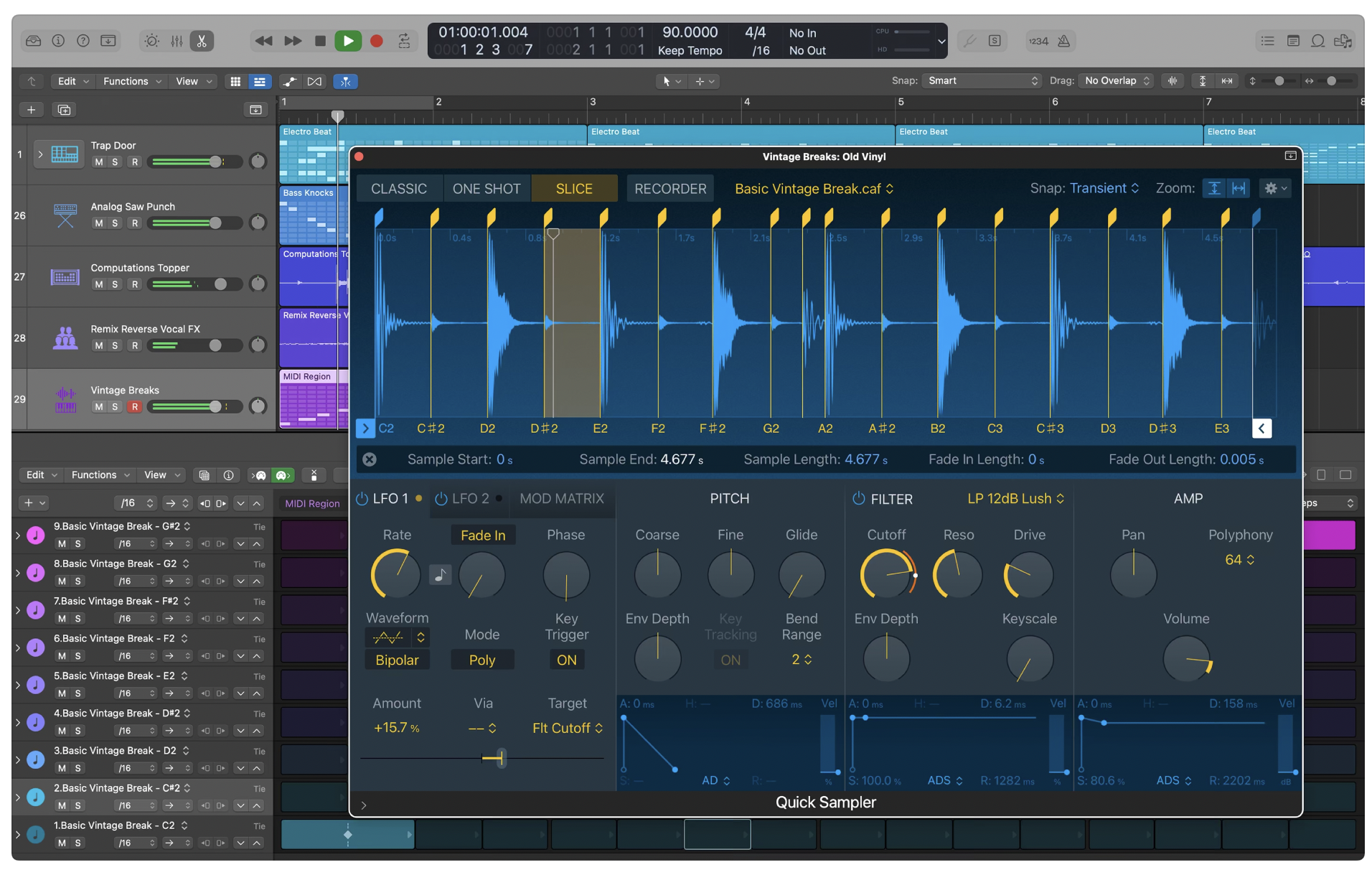Toggle the FILTER power button
The height and width of the screenshot is (870, 1372).
click(859, 499)
